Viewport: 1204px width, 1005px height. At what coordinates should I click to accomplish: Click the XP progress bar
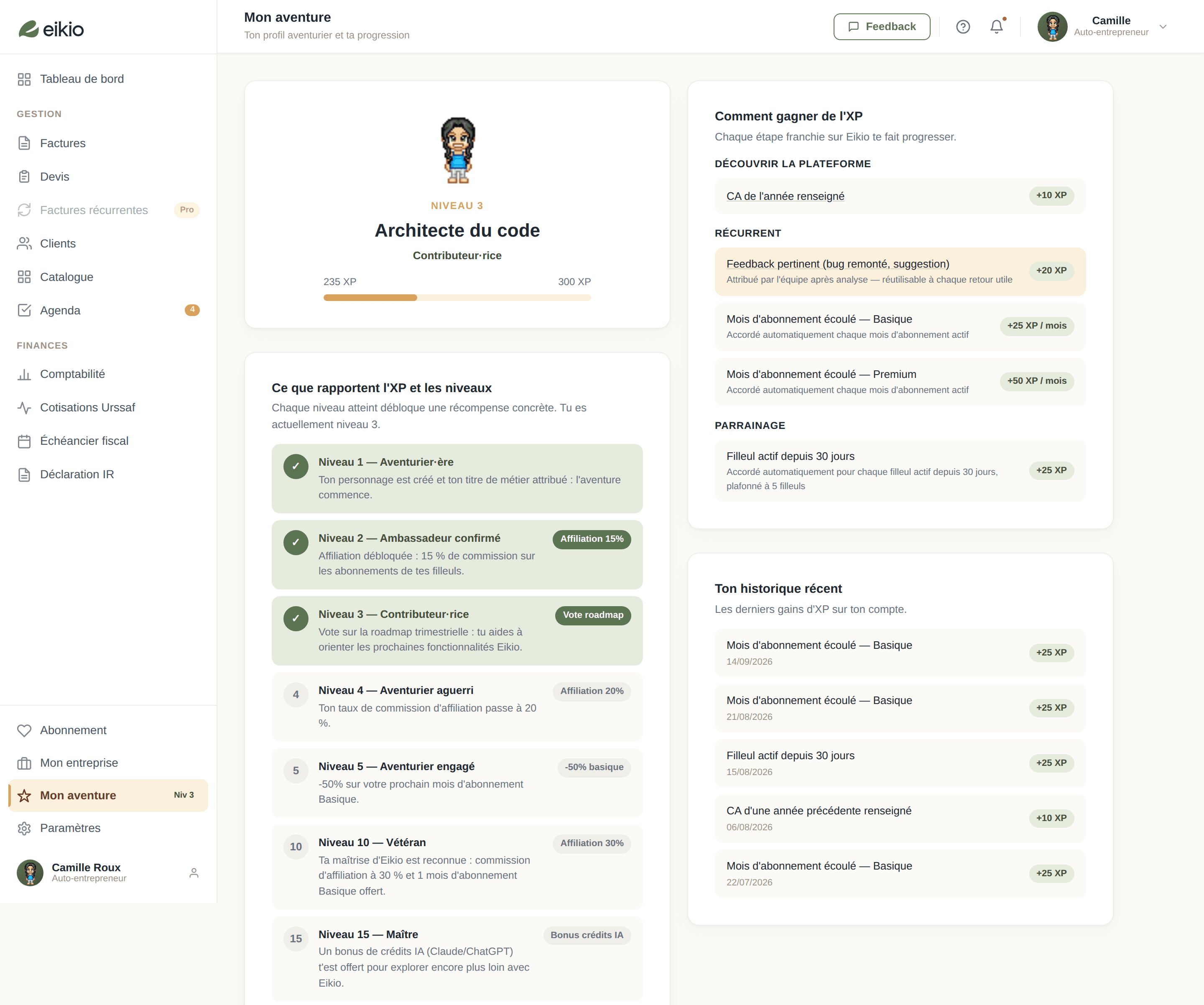pyautogui.click(x=457, y=298)
